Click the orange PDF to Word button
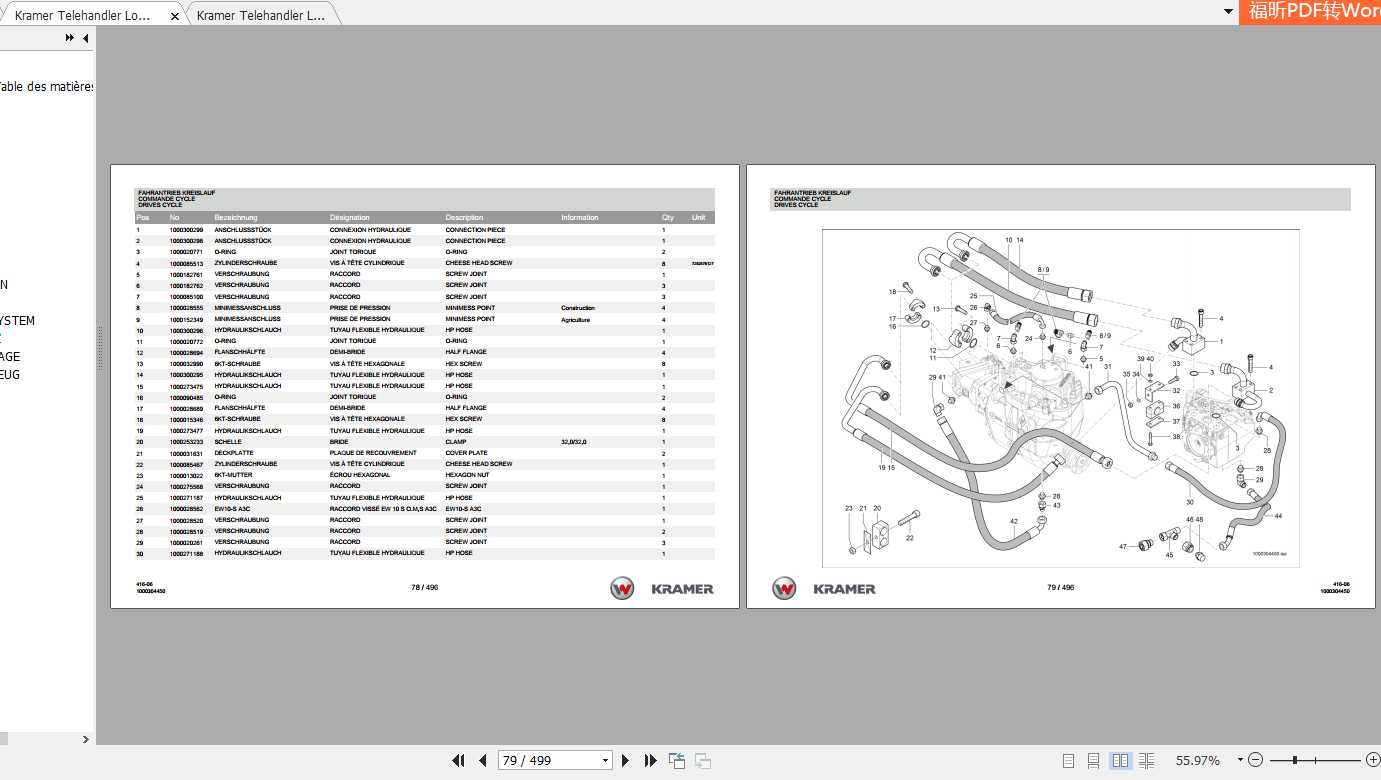The image size is (1381, 780). pos(1310,12)
